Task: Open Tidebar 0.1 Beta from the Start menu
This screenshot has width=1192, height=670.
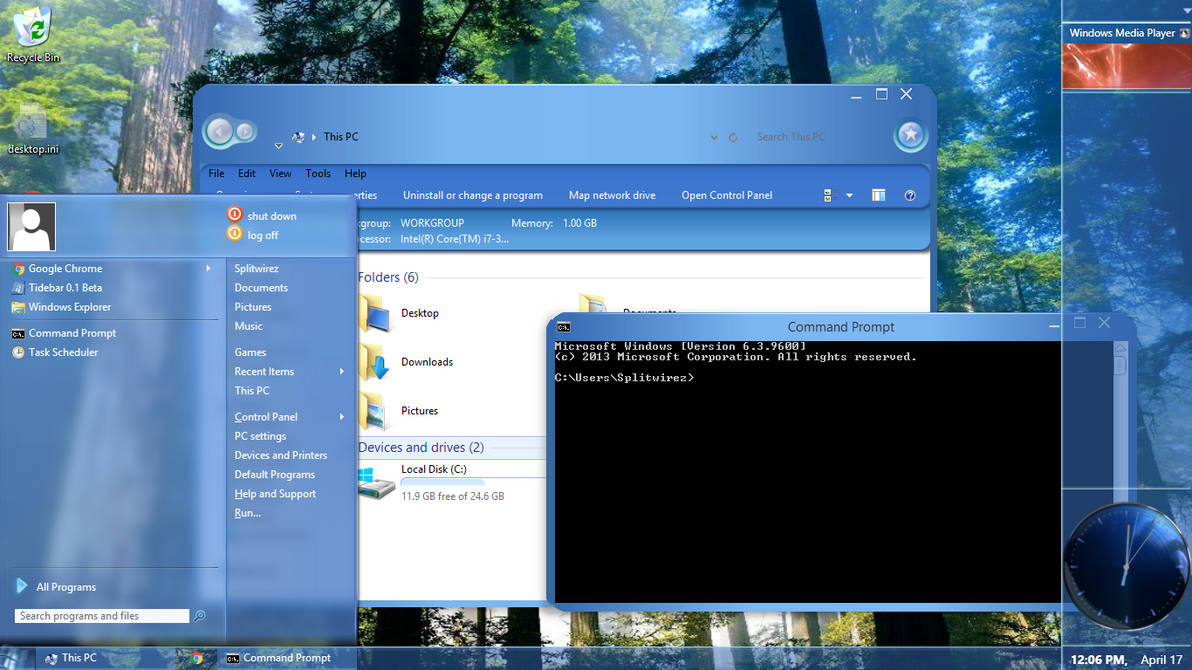Action: tap(64, 287)
